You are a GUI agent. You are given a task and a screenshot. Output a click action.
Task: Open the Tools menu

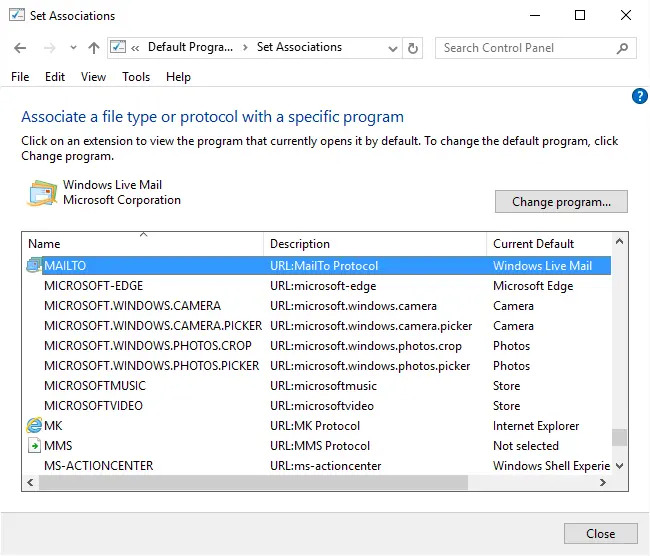click(x=136, y=77)
